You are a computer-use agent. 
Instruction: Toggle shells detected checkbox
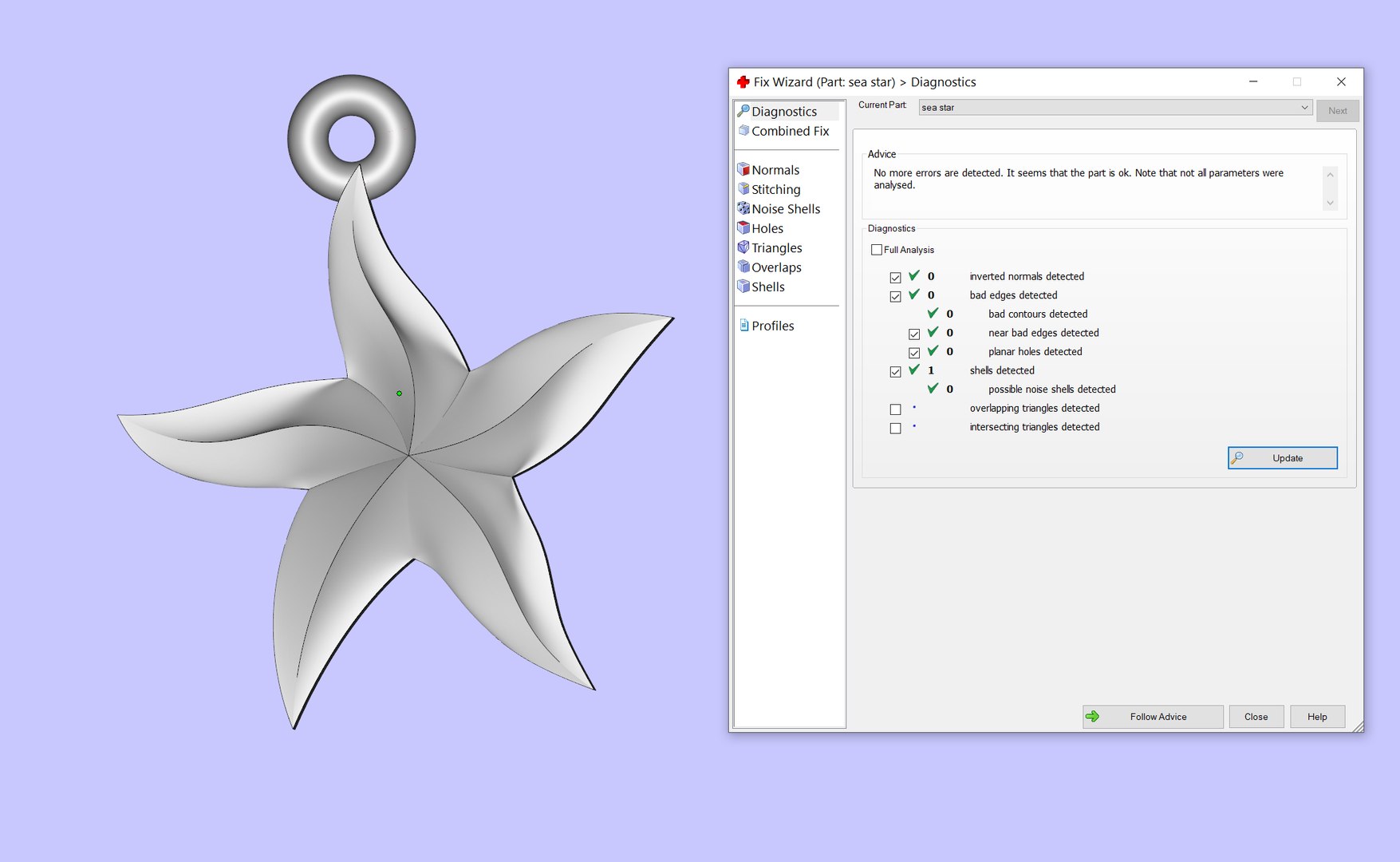point(895,371)
